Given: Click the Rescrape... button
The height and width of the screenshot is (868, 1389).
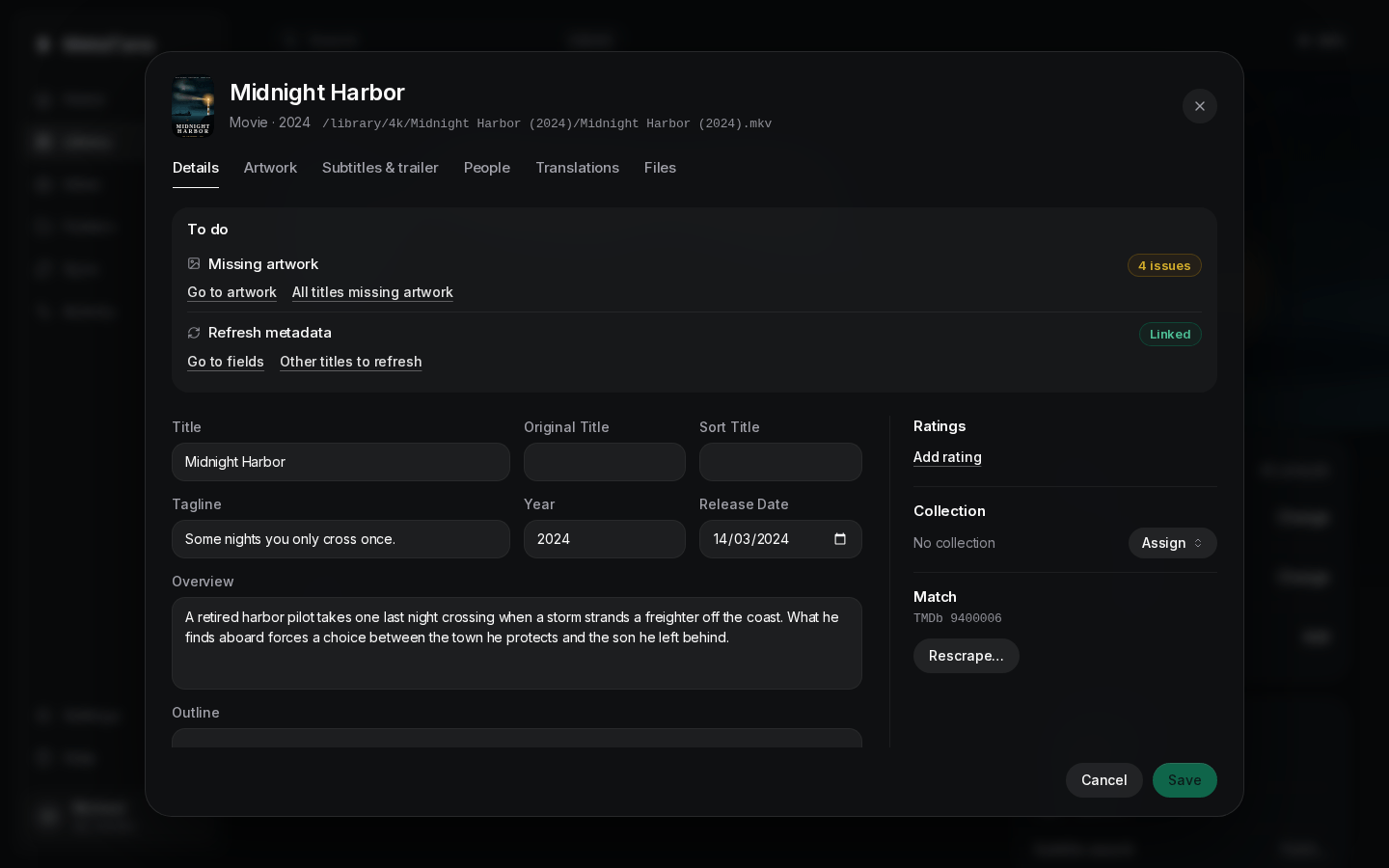Looking at the screenshot, I should click(x=966, y=656).
